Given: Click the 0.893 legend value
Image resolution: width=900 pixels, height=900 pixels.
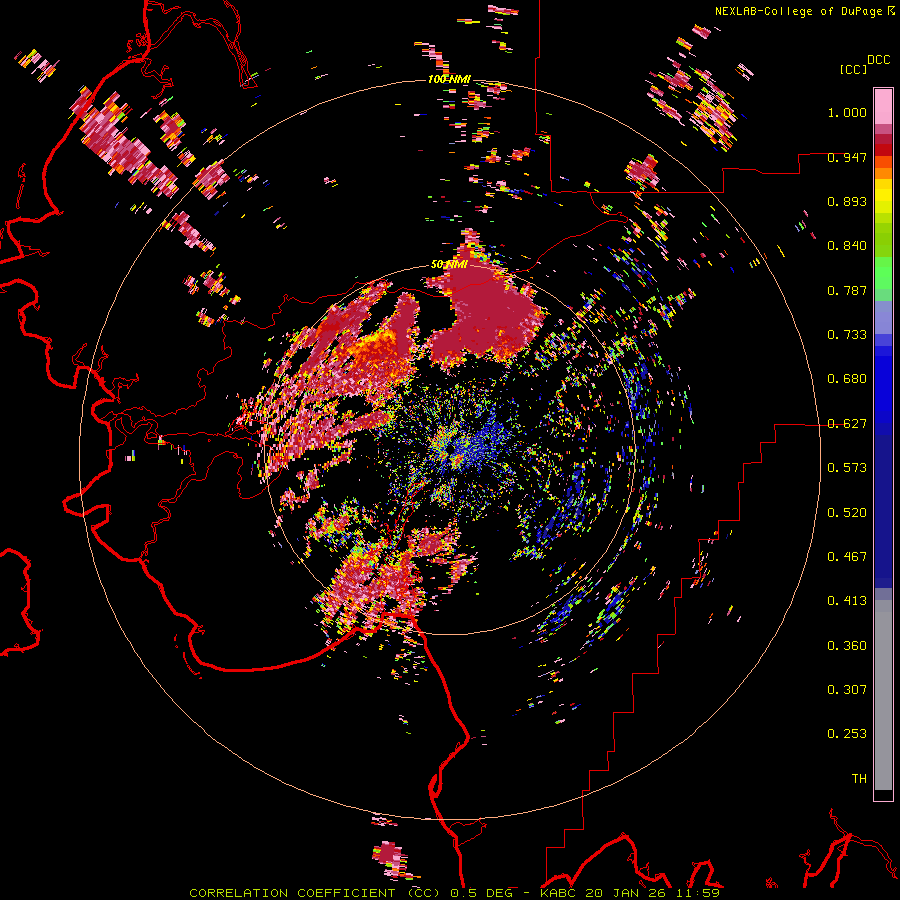Looking at the screenshot, I should pos(847,201).
